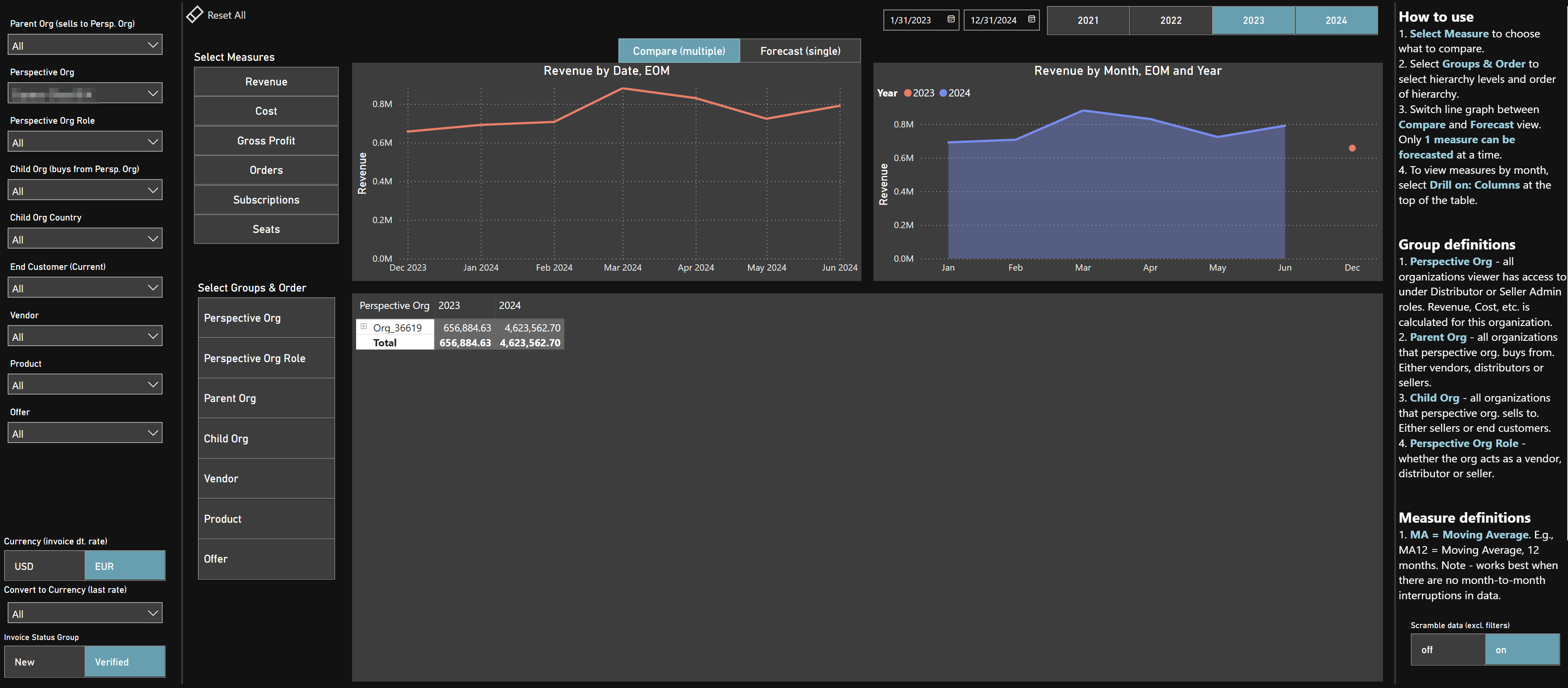1568x688 pixels.
Task: Click the Revenue by Date, EOM title
Action: point(606,71)
